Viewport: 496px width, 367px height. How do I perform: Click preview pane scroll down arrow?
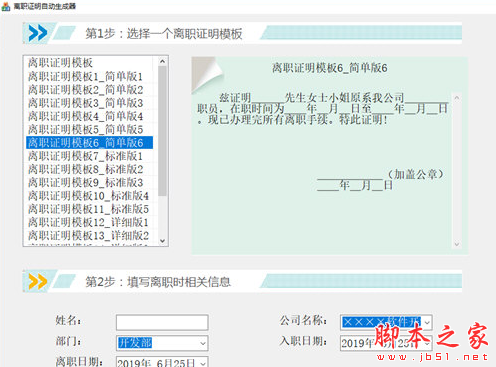click(457, 244)
